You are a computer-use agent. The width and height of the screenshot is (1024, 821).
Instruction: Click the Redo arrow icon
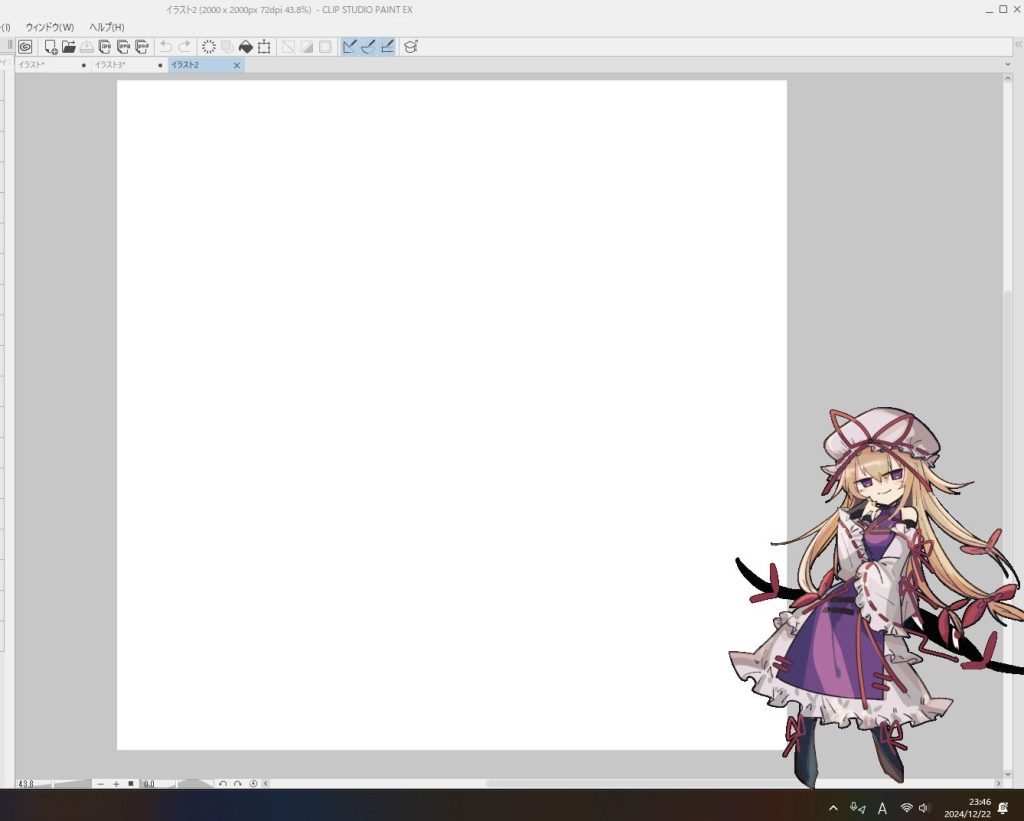[x=184, y=46]
